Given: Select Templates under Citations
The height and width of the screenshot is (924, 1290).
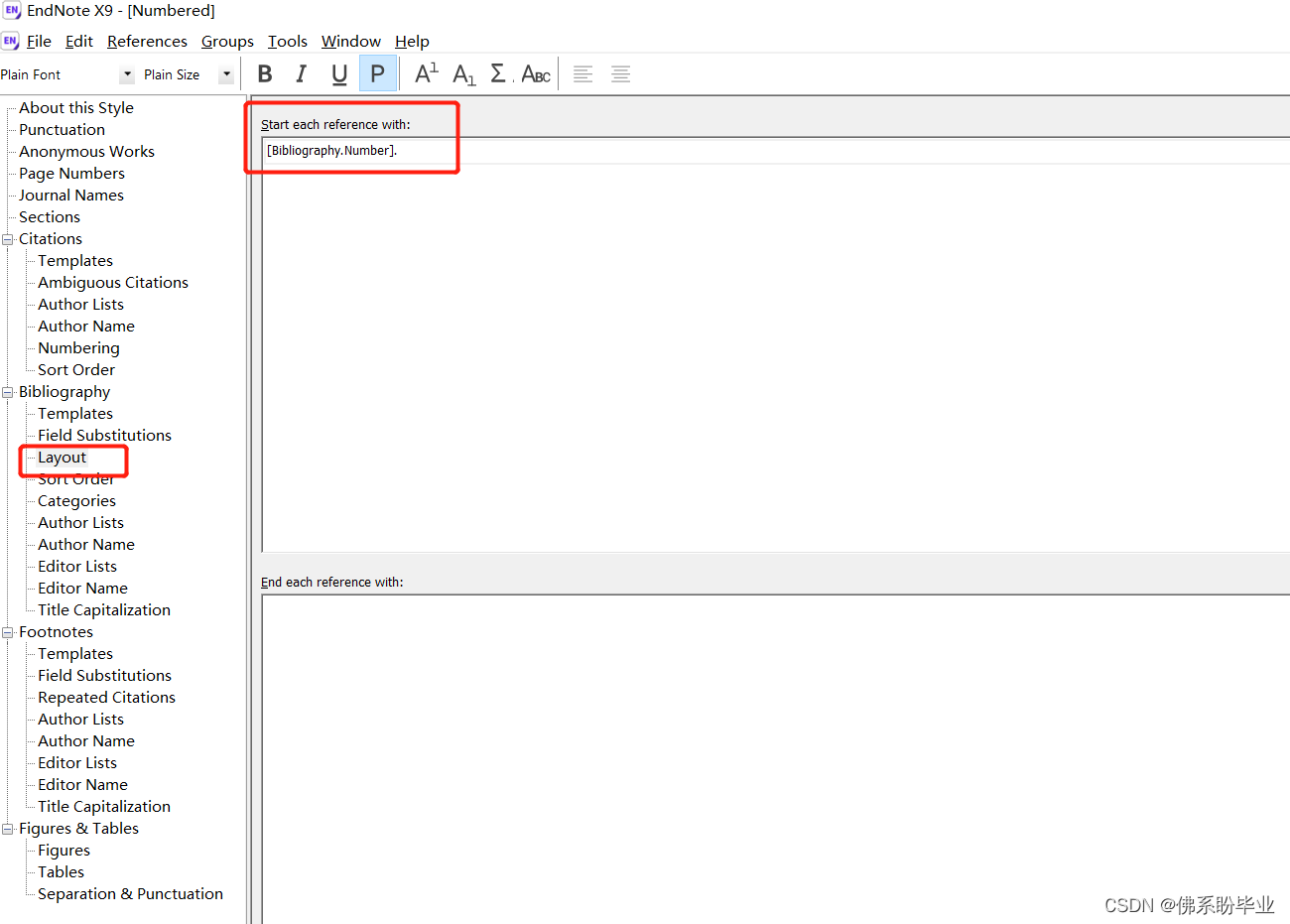Looking at the screenshot, I should [x=75, y=261].
